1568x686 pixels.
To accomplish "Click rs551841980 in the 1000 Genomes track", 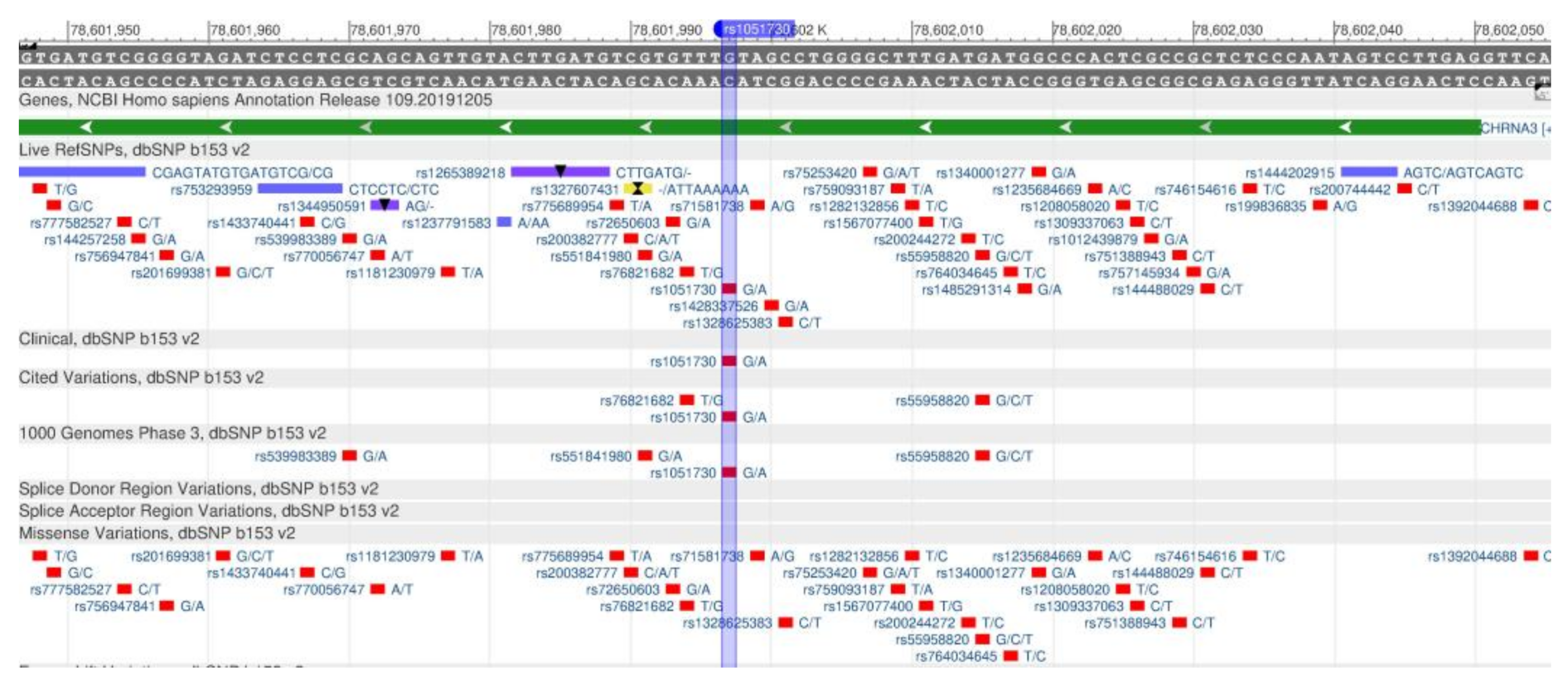I will click(591, 456).
